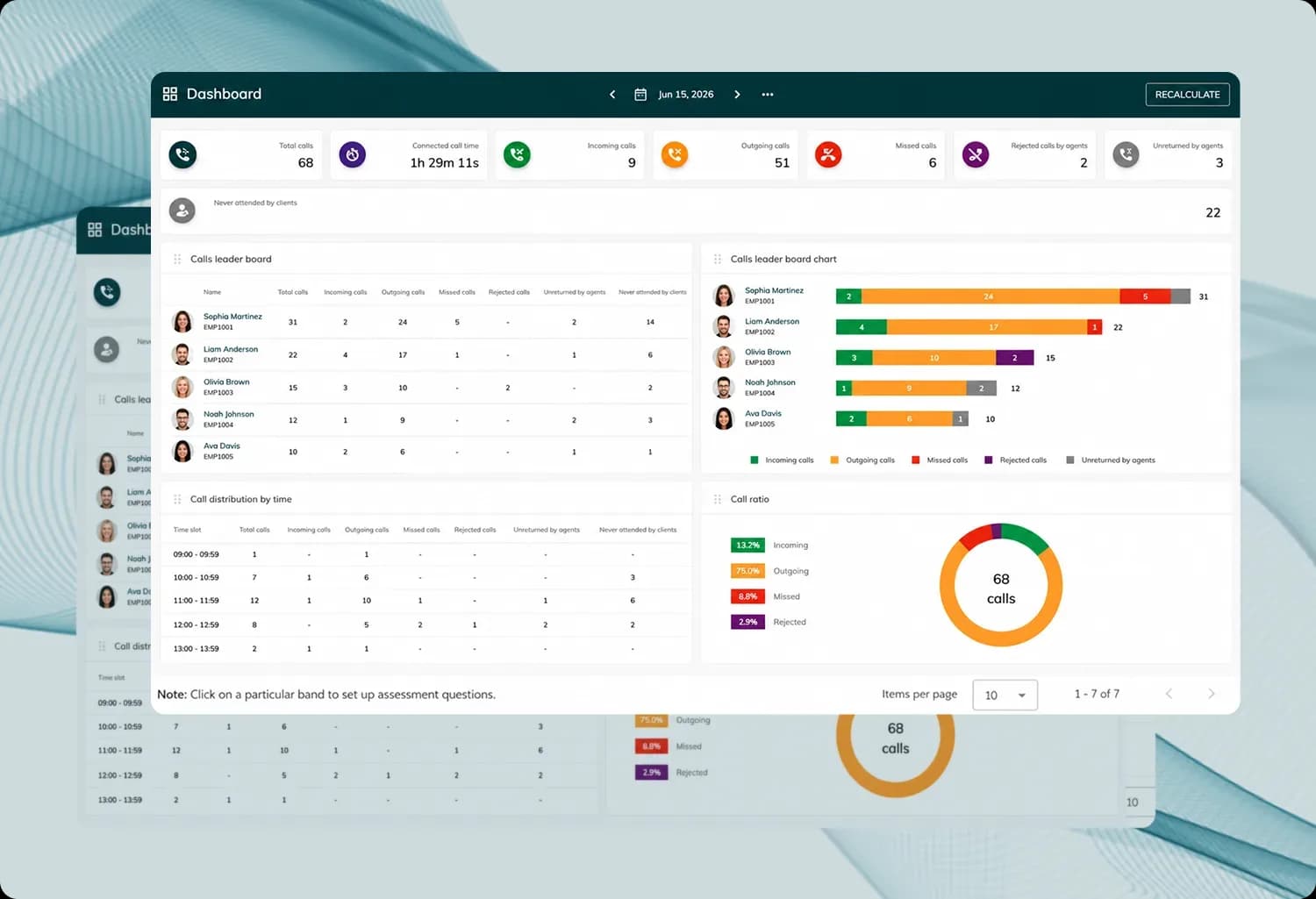Image resolution: width=1316 pixels, height=899 pixels.
Task: Sort leader board by Outgoing calls column
Action: pos(403,292)
